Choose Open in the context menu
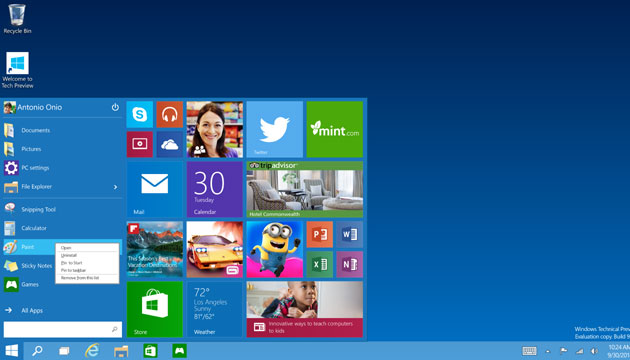 (87, 248)
